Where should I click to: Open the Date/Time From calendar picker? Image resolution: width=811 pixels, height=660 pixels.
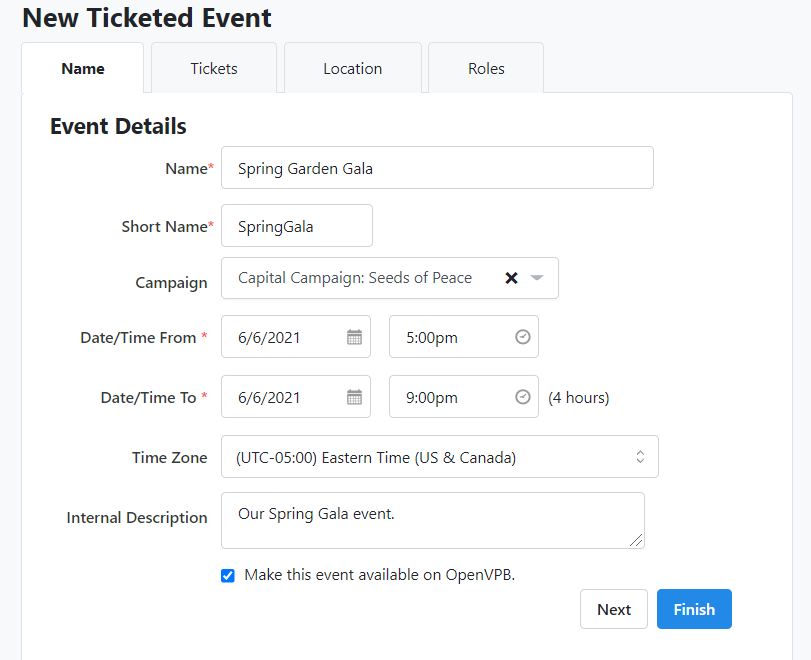coord(354,337)
